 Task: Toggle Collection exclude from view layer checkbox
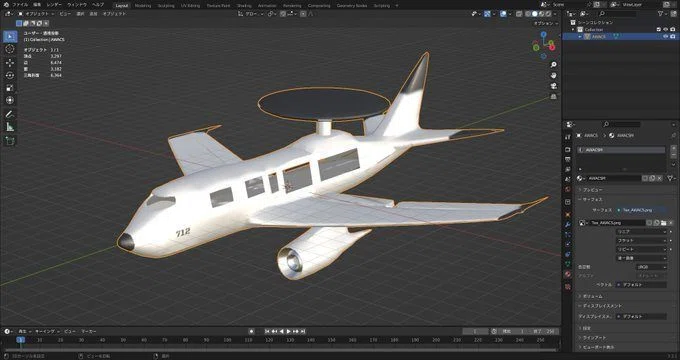click(x=659, y=29)
